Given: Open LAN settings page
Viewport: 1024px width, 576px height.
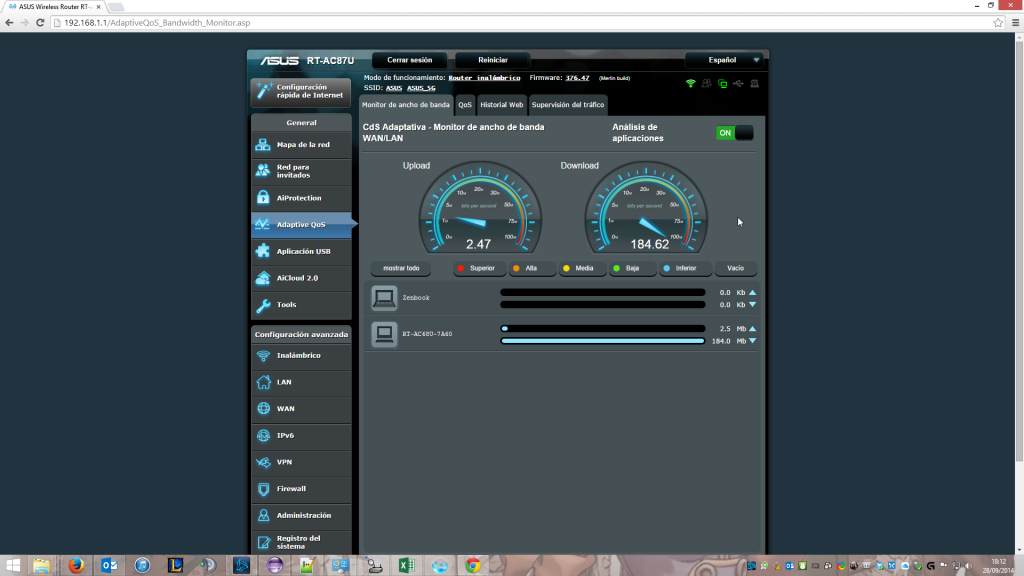Looking at the screenshot, I should tap(301, 382).
